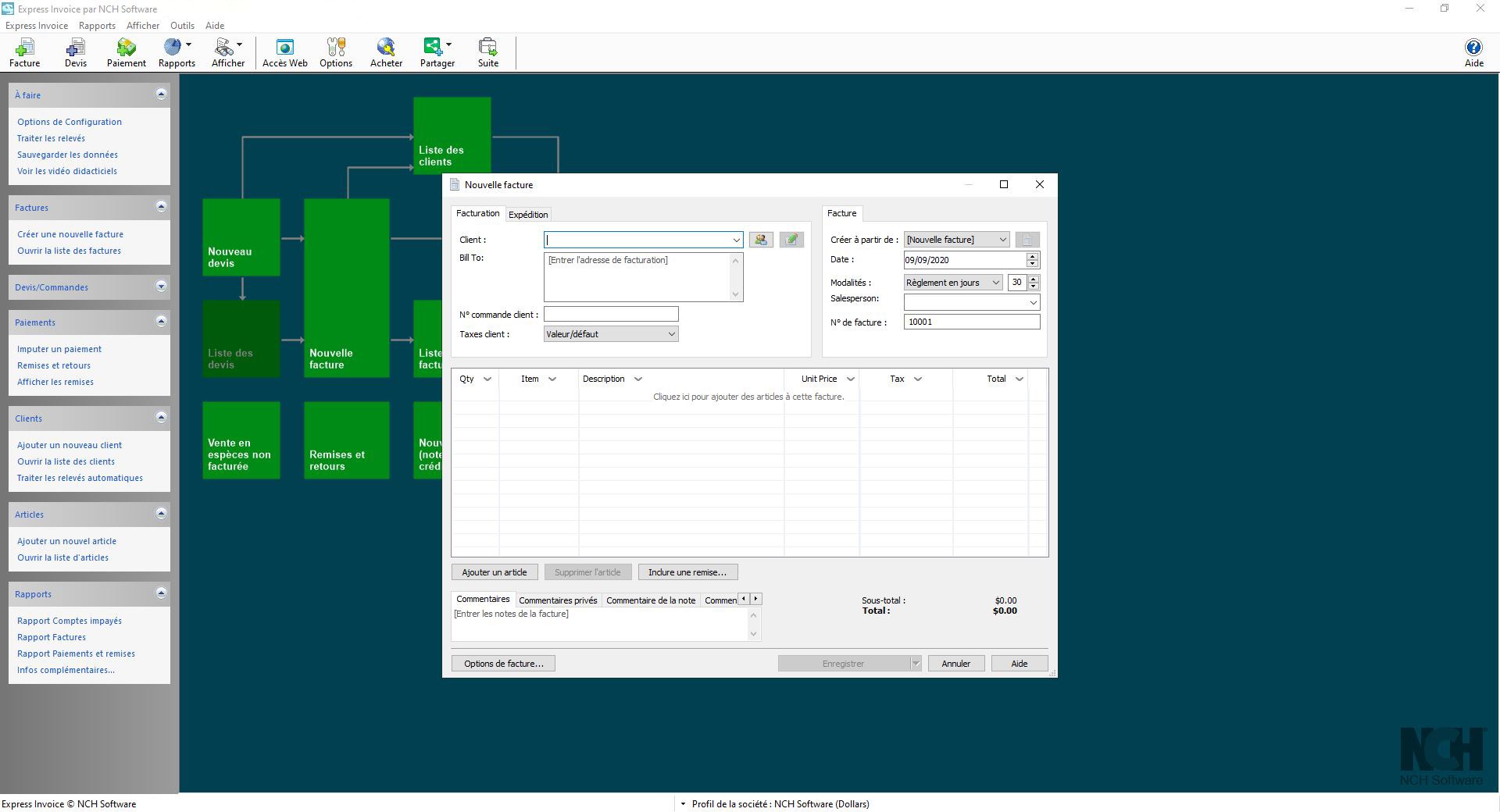This screenshot has height=812, width=1500.
Task: Open the Créer à partir de dropdown
Action: 1002,240
